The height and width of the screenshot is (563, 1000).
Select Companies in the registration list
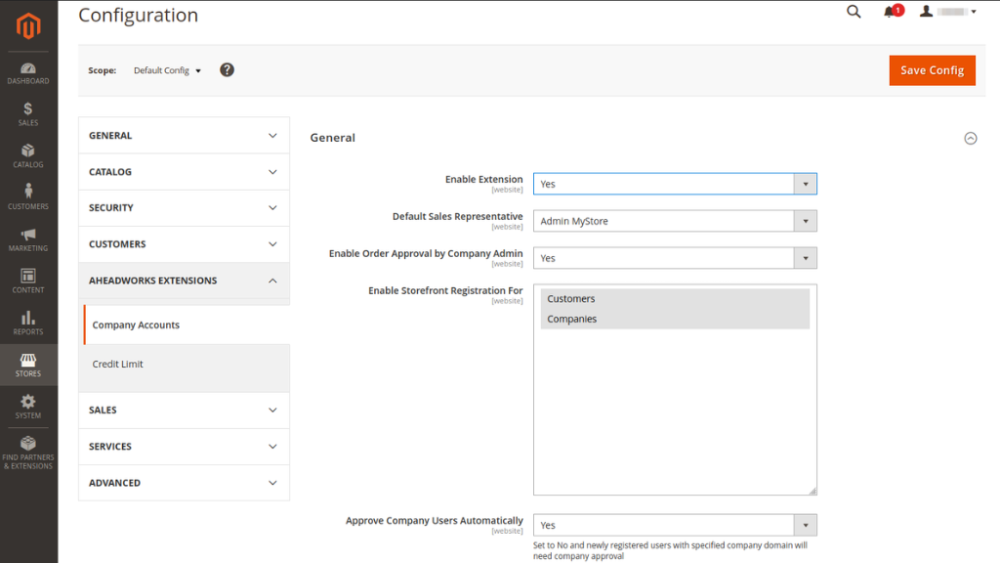675,319
